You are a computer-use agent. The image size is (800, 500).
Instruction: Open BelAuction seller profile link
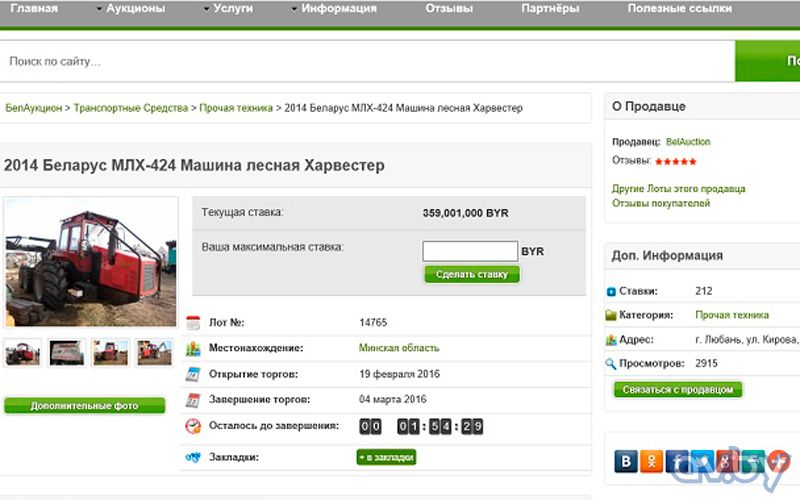[688, 142]
